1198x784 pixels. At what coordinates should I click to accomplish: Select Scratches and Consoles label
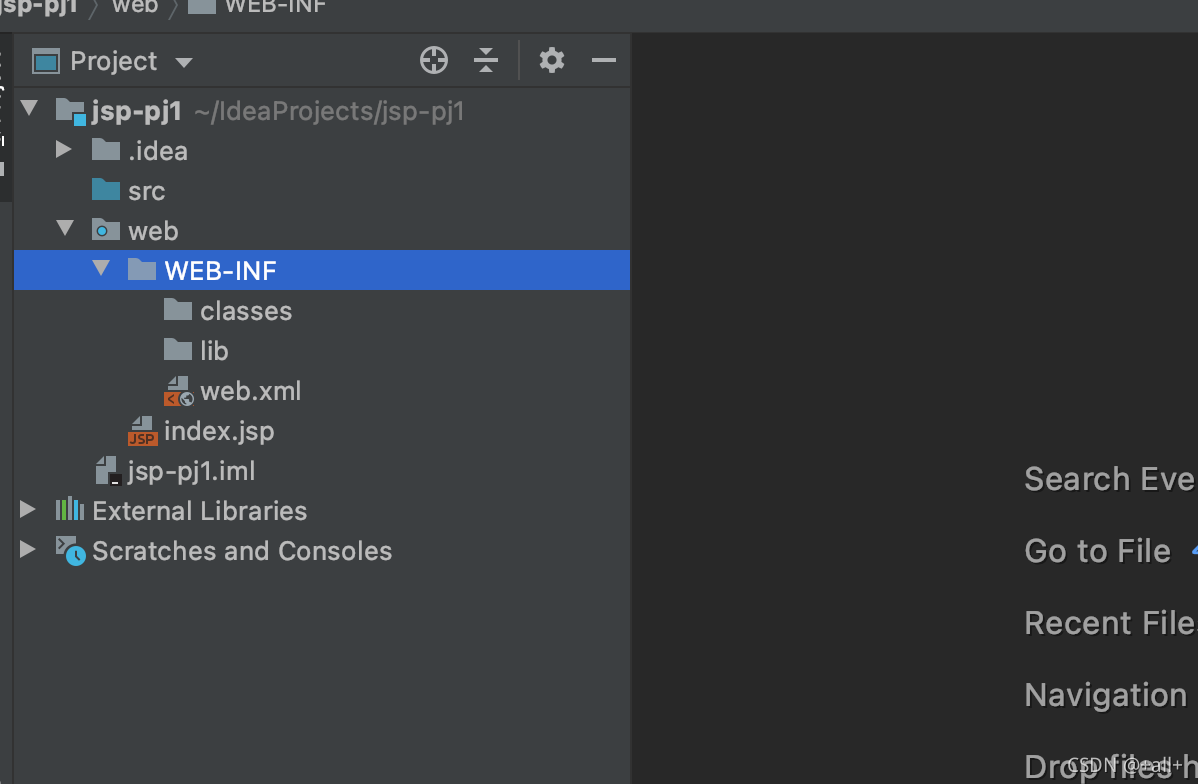click(242, 551)
